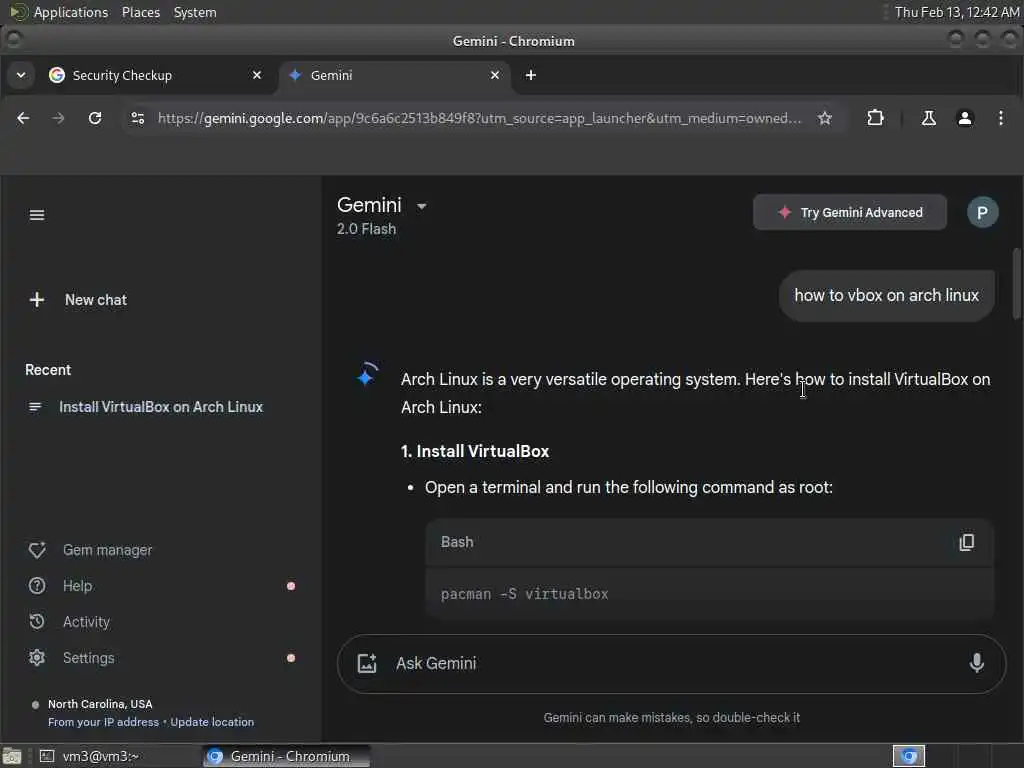
Task: Switch to the Security Checkup tab
Action: coord(157,75)
